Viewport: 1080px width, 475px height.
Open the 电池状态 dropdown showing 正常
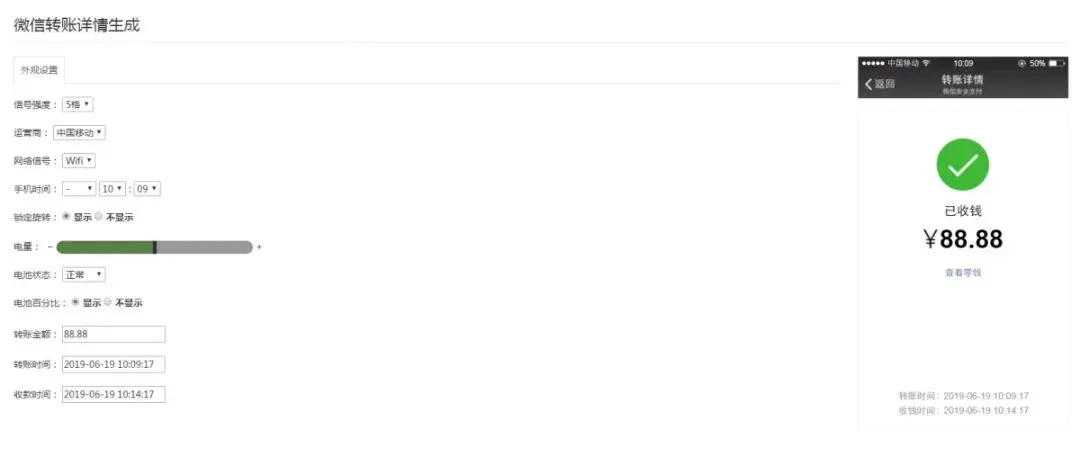click(83, 274)
